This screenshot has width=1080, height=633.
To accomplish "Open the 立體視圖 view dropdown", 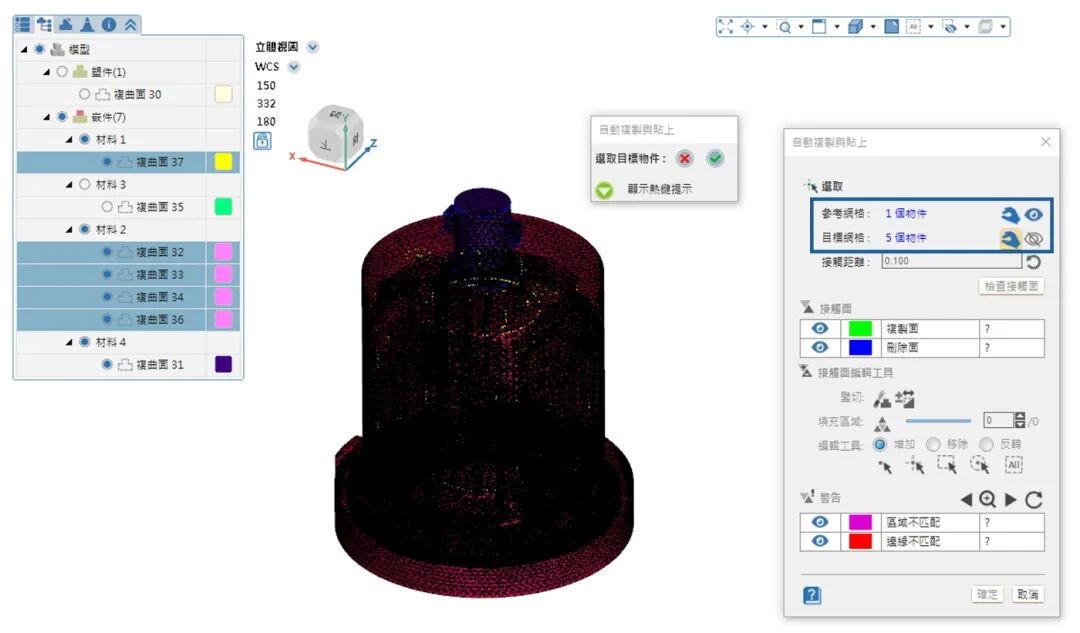I will (313, 48).
